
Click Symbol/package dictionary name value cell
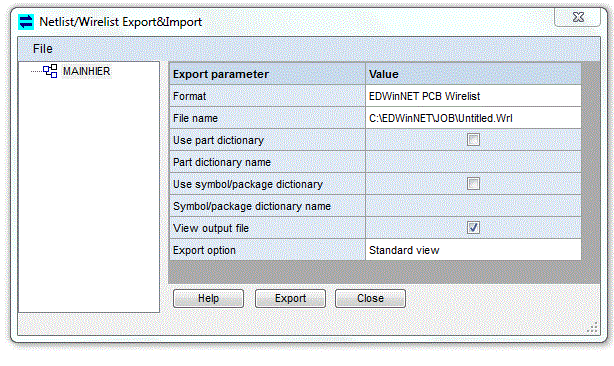pyautogui.click(x=473, y=206)
